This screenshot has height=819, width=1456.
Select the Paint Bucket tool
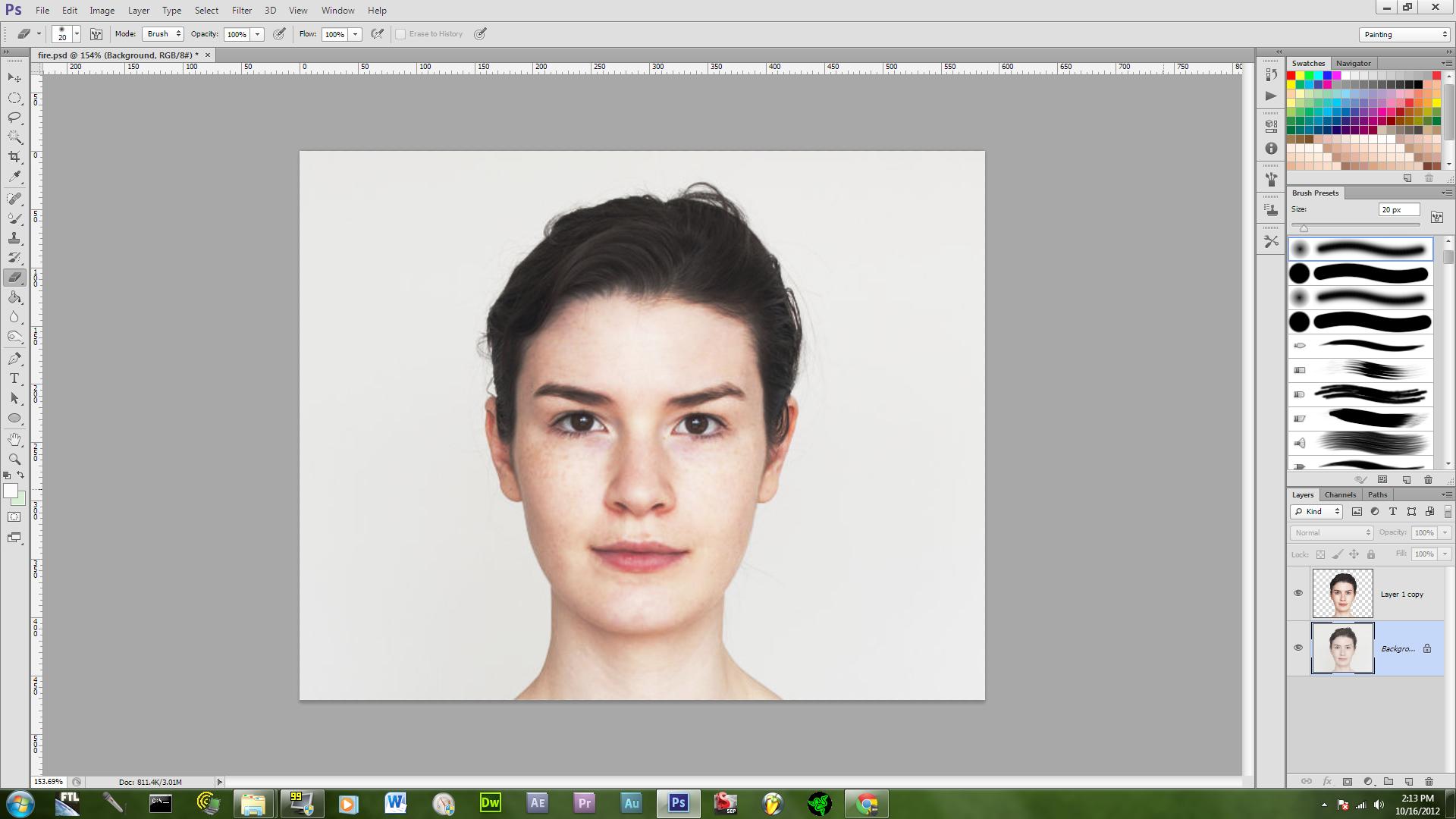[x=14, y=297]
